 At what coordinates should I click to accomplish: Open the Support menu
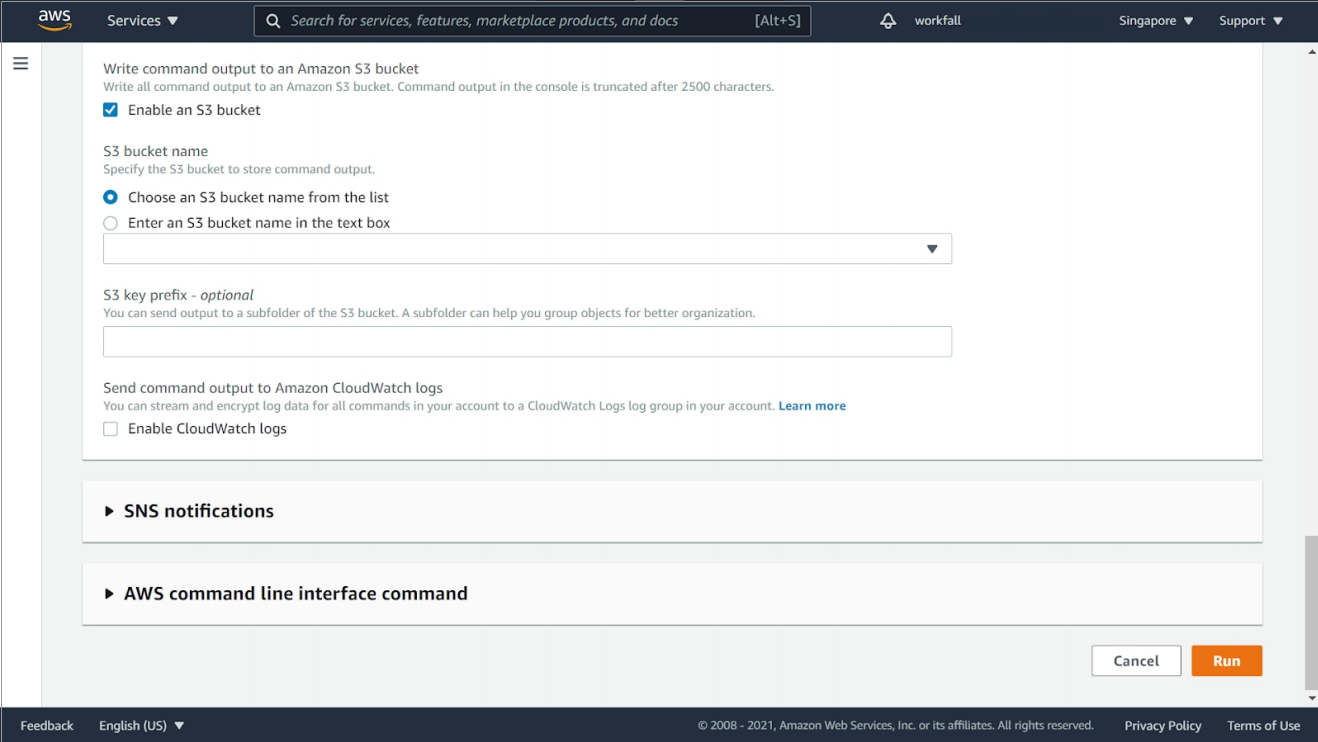pyautogui.click(x=1250, y=21)
